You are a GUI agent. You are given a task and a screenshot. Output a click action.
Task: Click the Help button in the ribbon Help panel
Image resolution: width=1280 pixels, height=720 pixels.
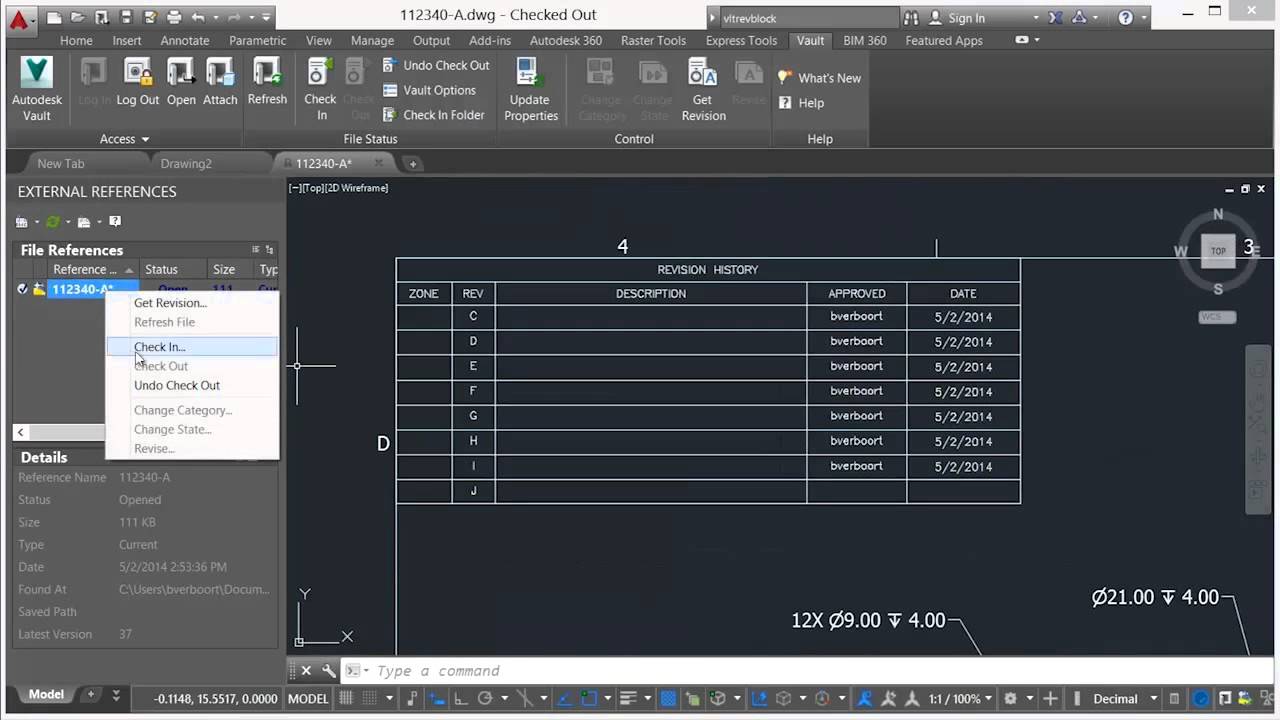click(801, 103)
